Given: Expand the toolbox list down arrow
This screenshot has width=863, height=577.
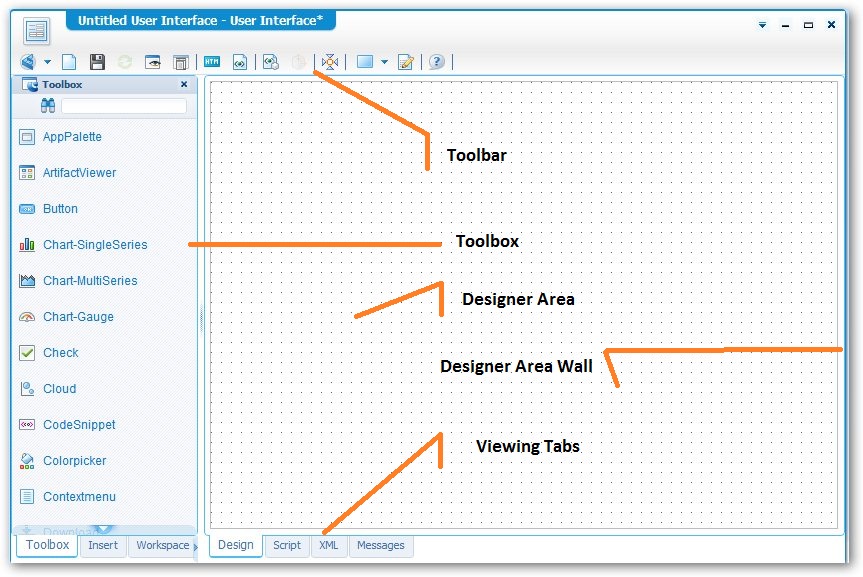Looking at the screenshot, I should pos(103,530).
